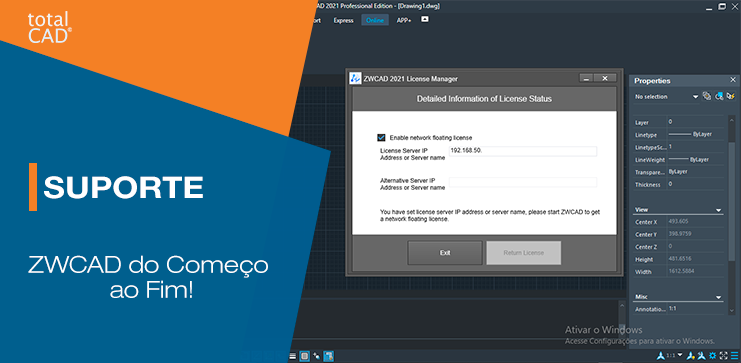This screenshot has height=363, width=741.
Task: Open the Express ribbon tab
Action: (344, 20)
